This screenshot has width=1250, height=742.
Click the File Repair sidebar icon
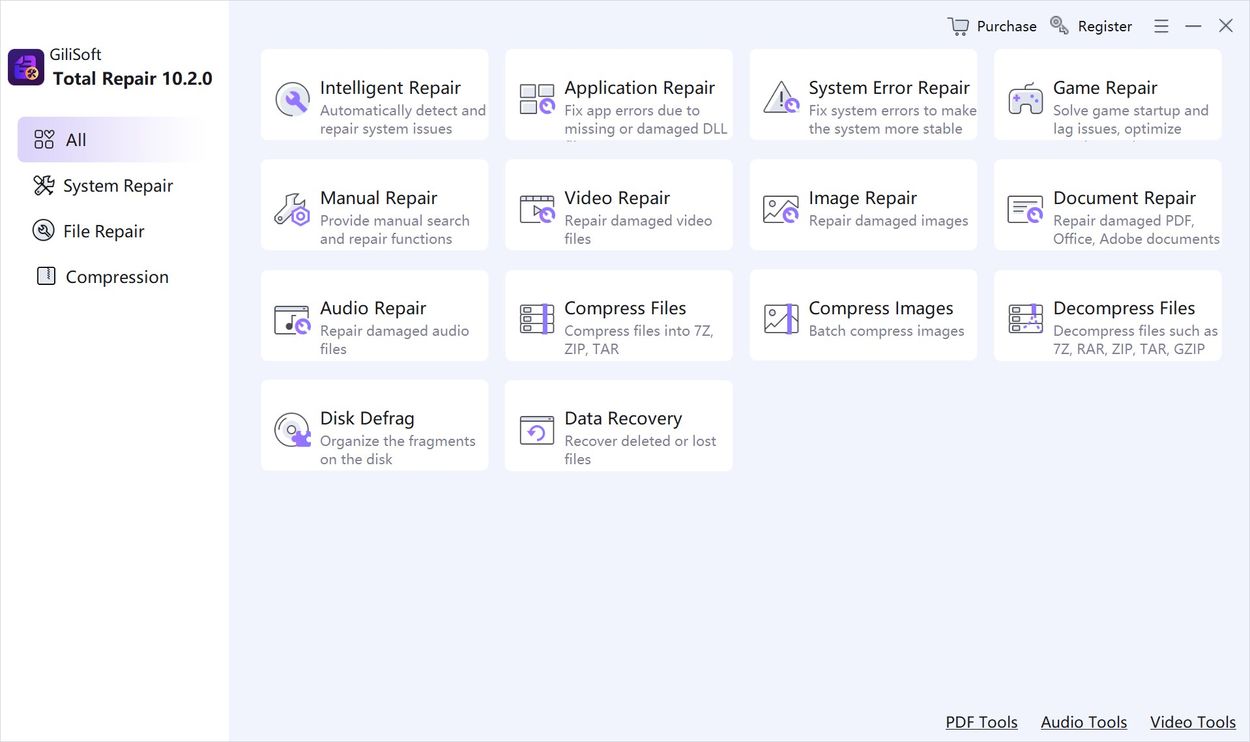44,231
